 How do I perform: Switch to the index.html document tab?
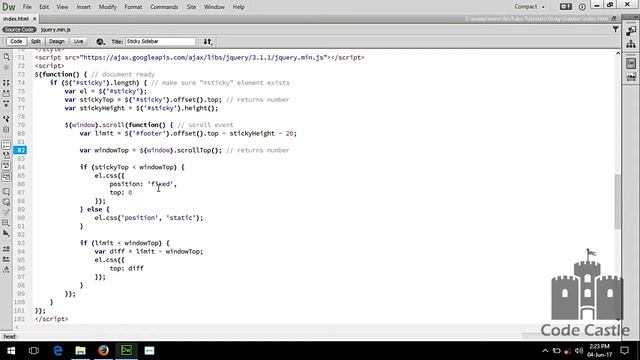point(16,19)
